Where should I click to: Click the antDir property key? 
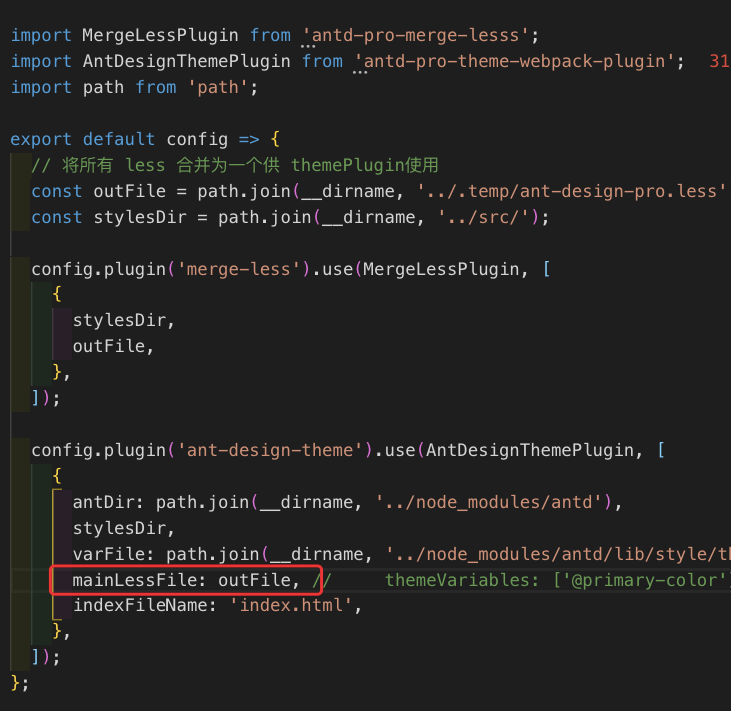click(103, 502)
